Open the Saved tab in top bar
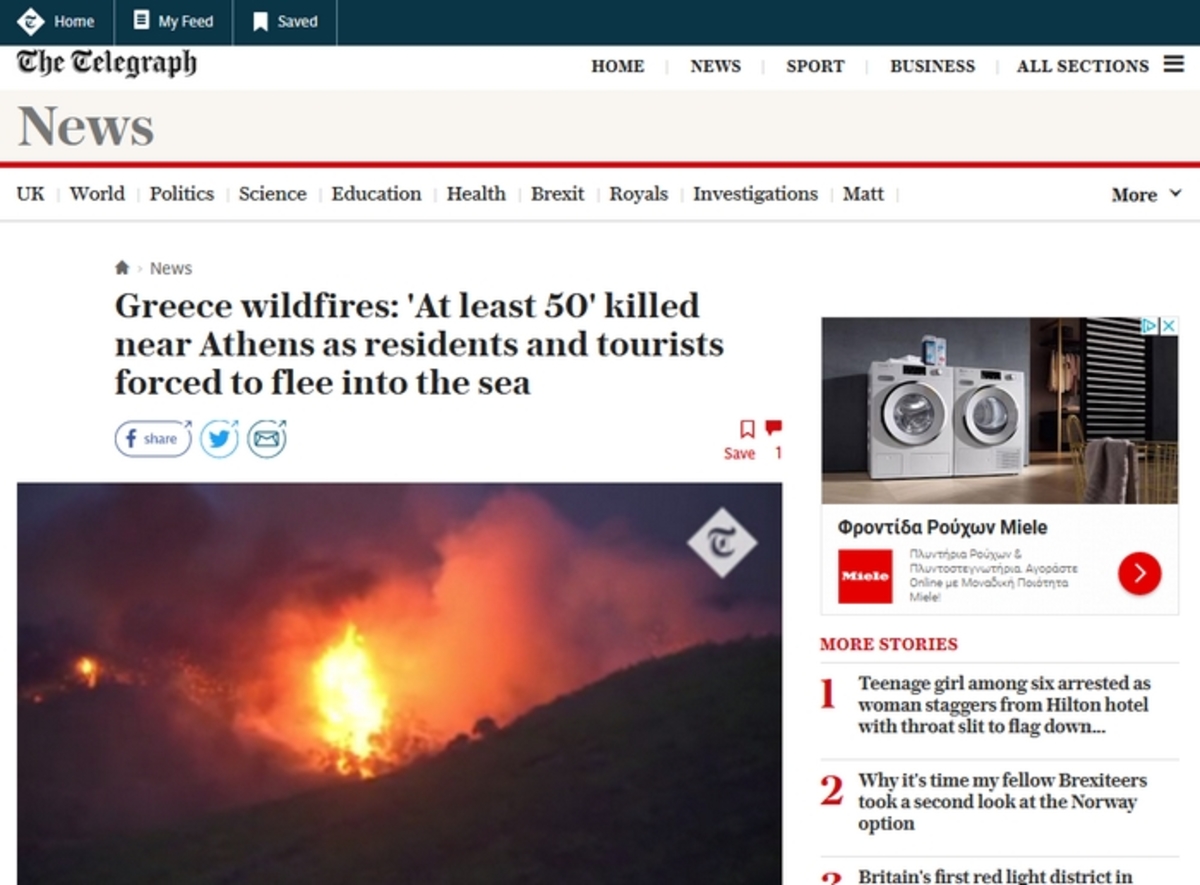Image resolution: width=1200 pixels, height=885 pixels. tap(285, 21)
